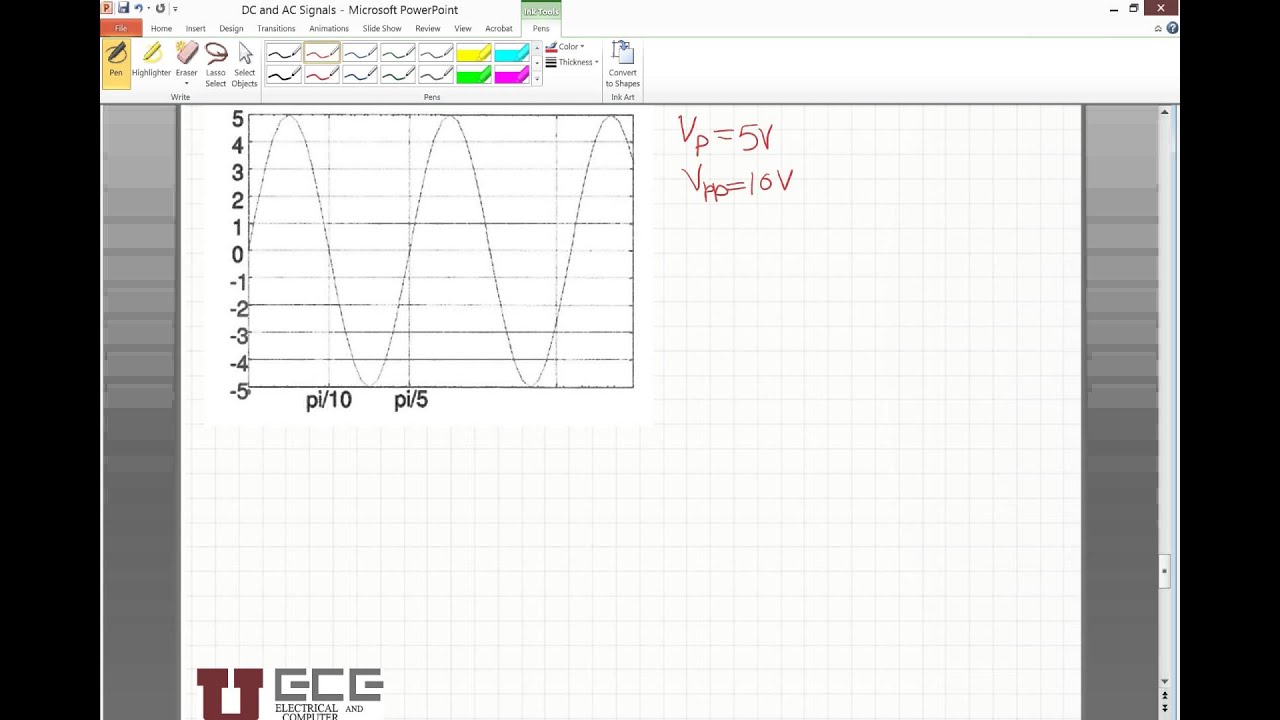This screenshot has height=720, width=1280.
Task: Open the Review tab
Action: pos(428,28)
